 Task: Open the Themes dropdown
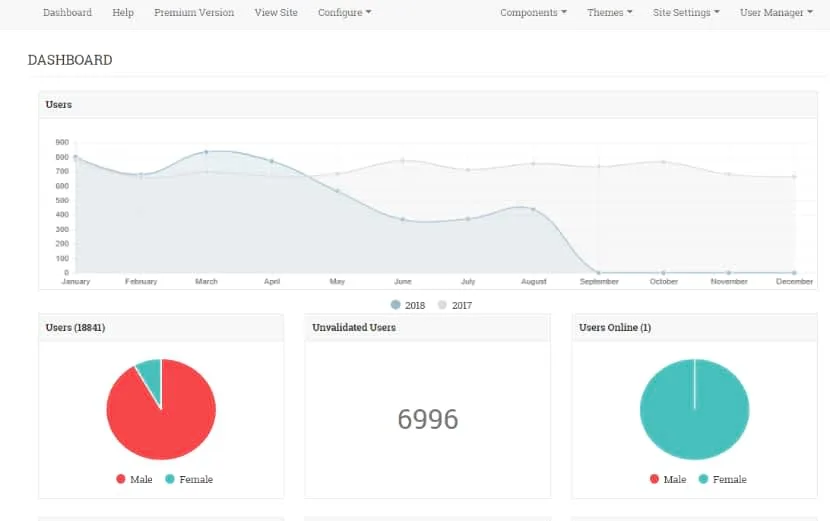tap(609, 12)
